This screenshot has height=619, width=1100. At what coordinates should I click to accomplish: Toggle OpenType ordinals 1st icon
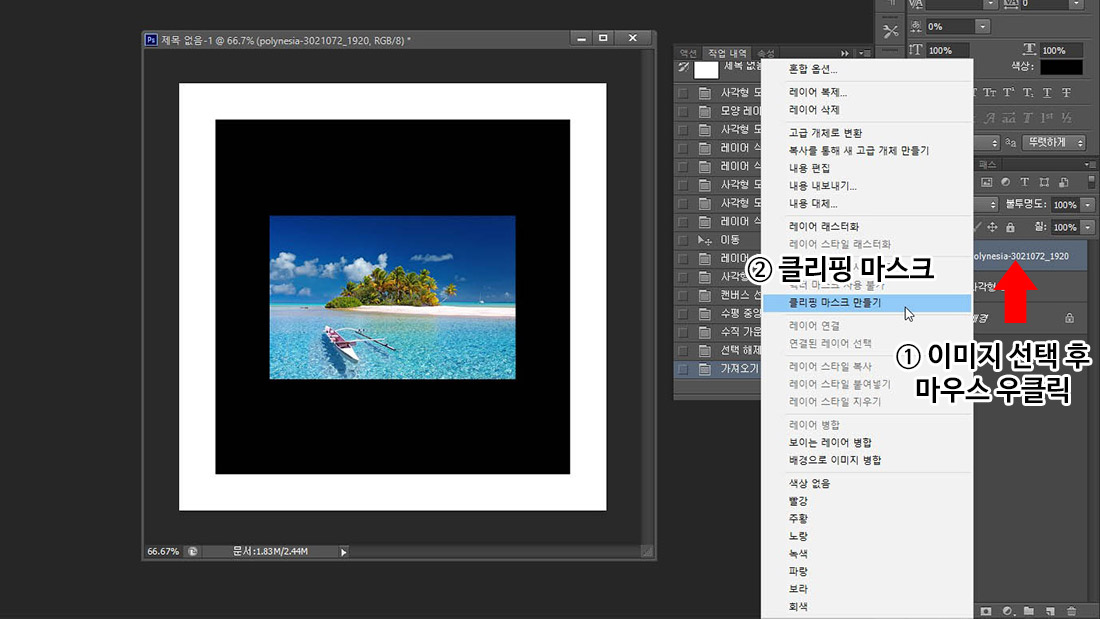pyautogui.click(x=1047, y=118)
